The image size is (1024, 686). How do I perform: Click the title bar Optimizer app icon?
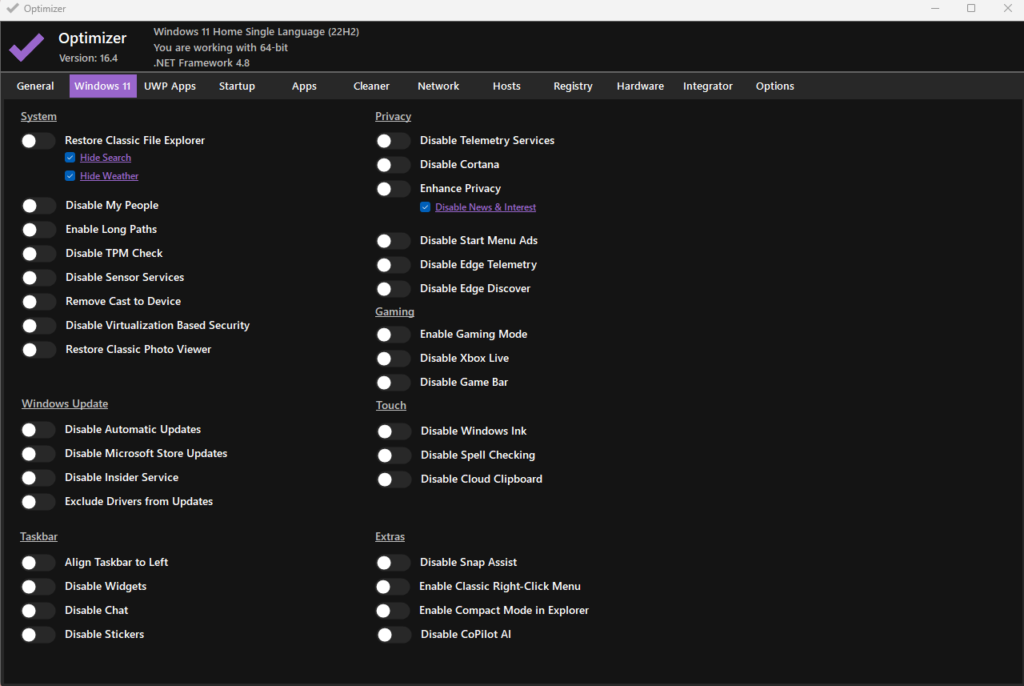click(12, 8)
